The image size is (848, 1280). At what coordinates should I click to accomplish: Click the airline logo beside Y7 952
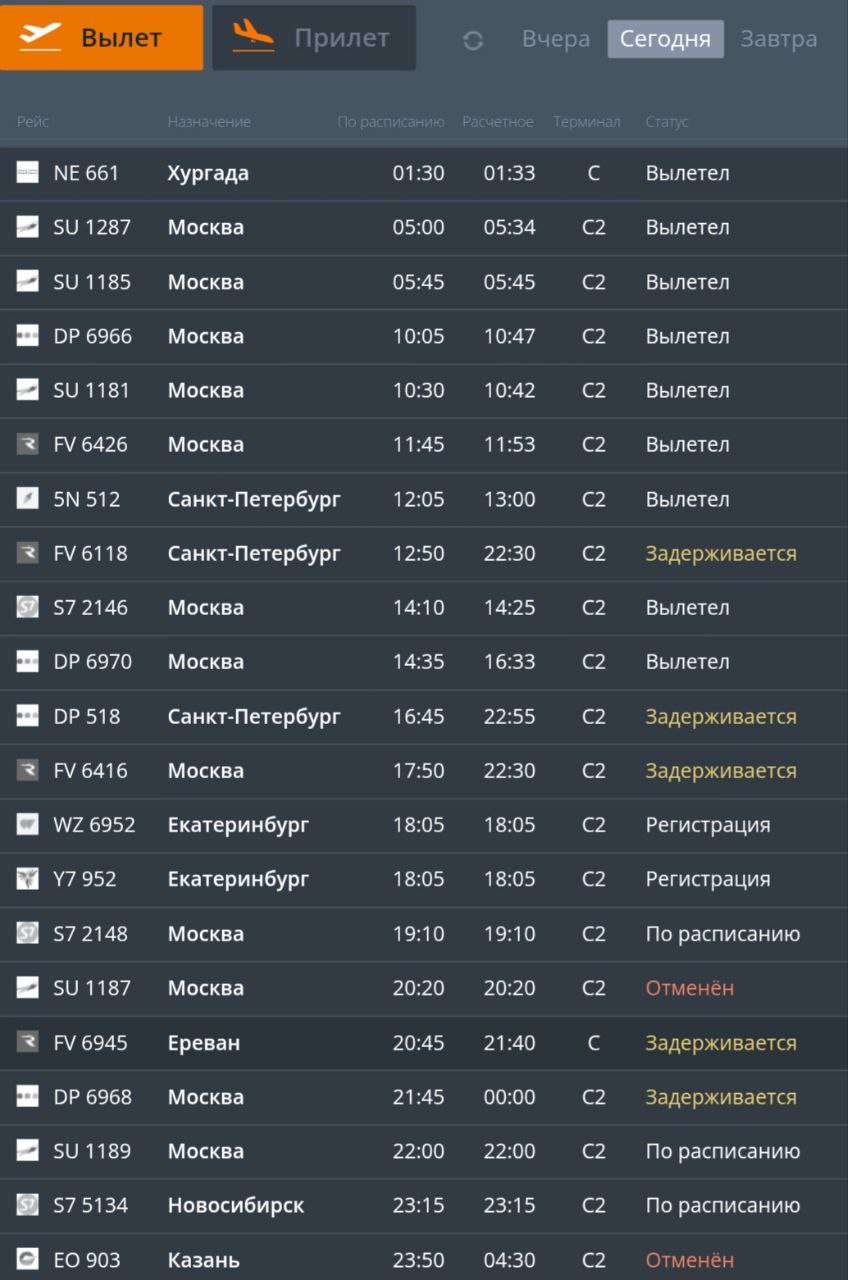[x=27, y=879]
